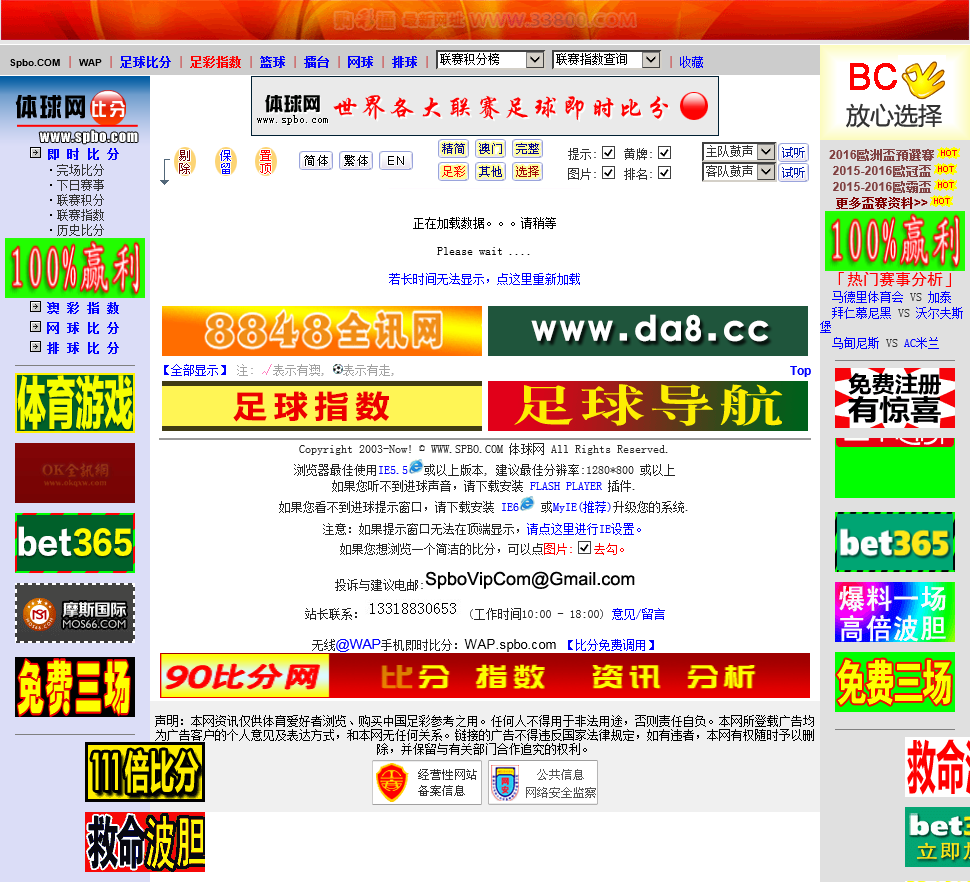The width and height of the screenshot is (970, 882).
Task: Open the 摩斯国际 MOS66.COM banner
Action: pos(75,613)
